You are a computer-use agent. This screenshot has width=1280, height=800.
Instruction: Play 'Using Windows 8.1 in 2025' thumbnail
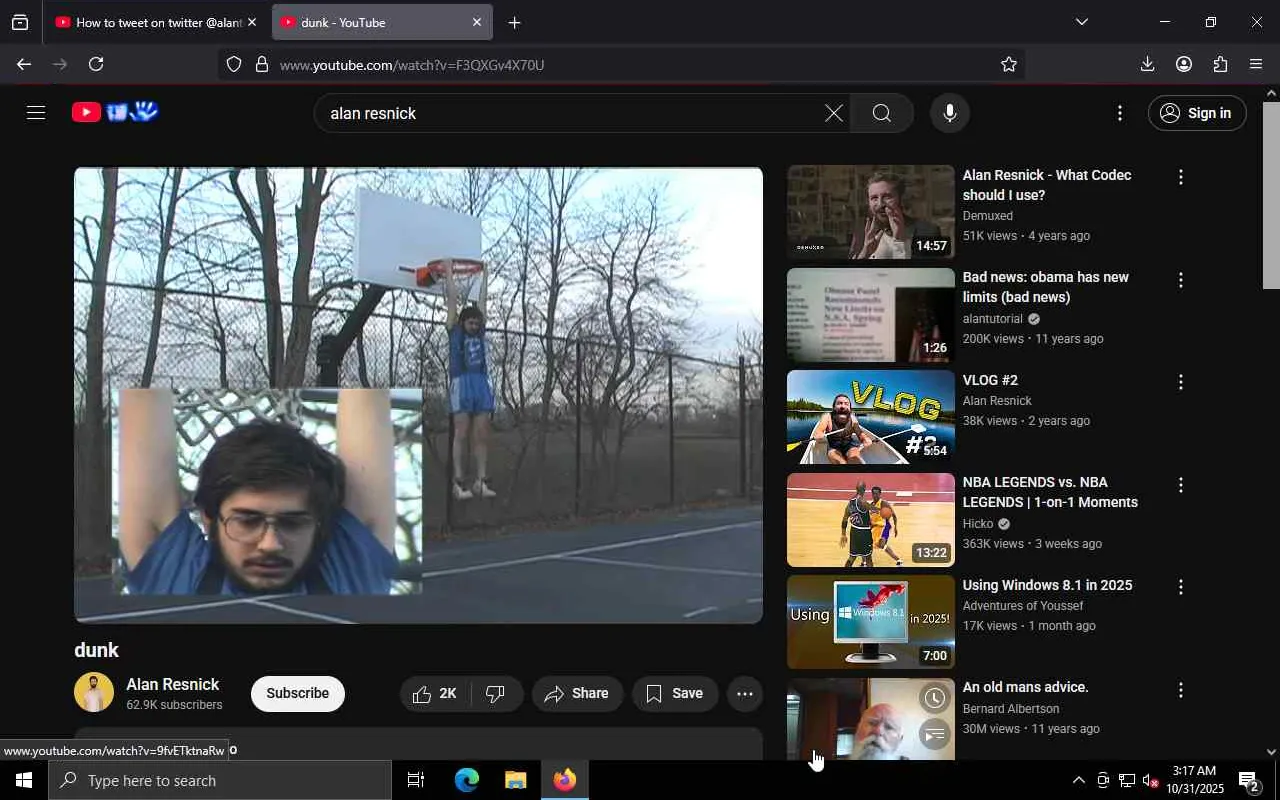871,622
